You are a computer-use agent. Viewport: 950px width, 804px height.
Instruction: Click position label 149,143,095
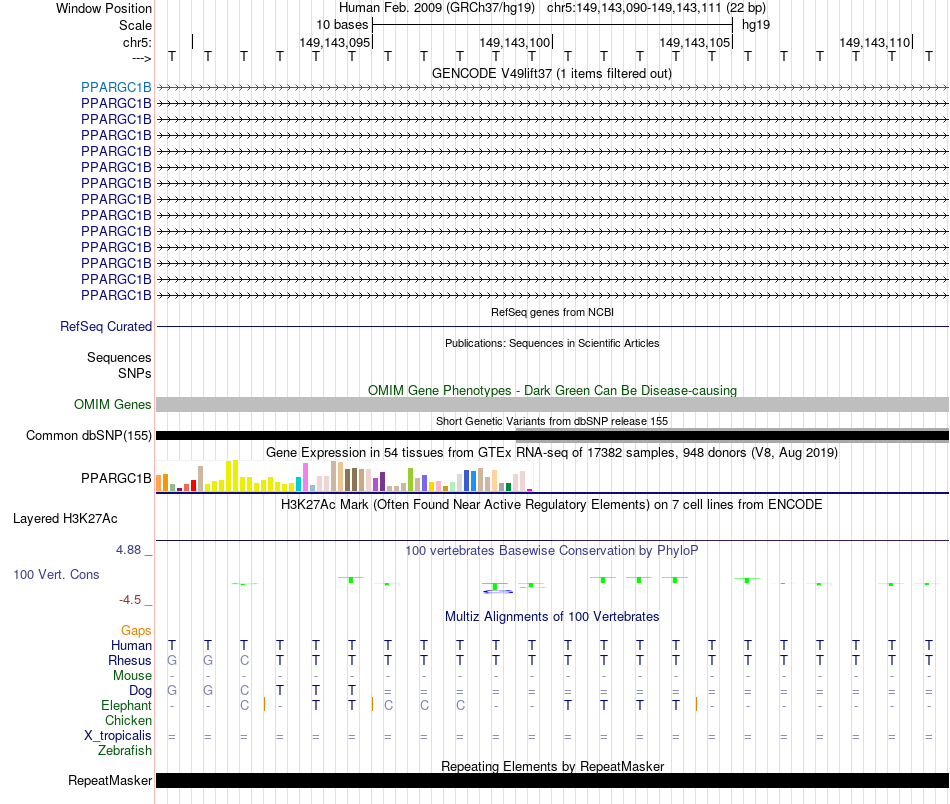click(334, 42)
